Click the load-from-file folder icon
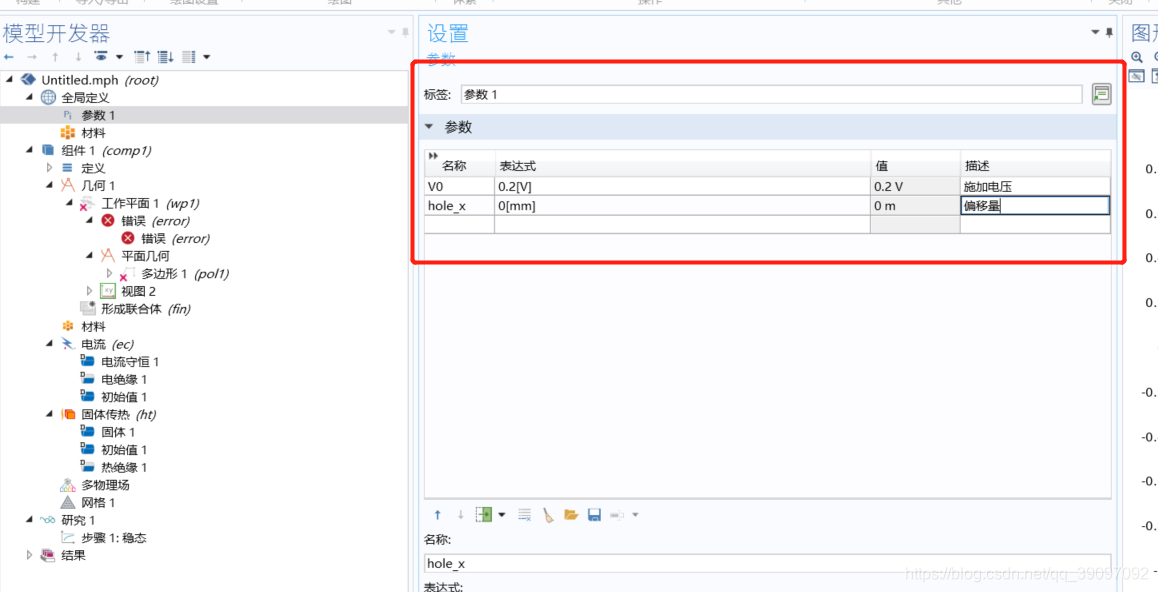 point(571,514)
